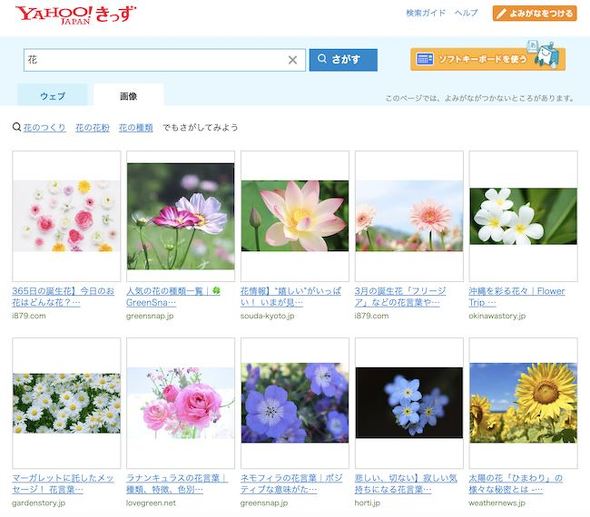Click the 花の花粉 suggestion link
Image resolution: width=590 pixels, height=517 pixels.
(x=92, y=128)
